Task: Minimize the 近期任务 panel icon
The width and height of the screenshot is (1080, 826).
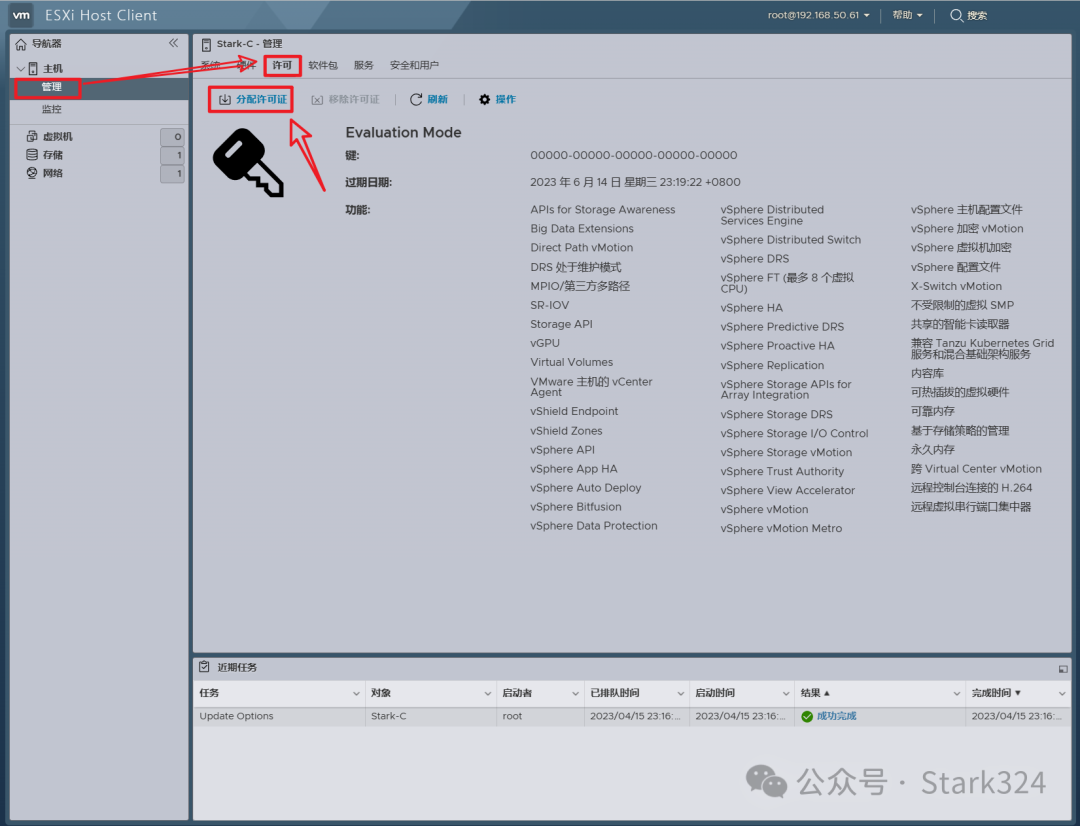Action: click(x=1063, y=669)
